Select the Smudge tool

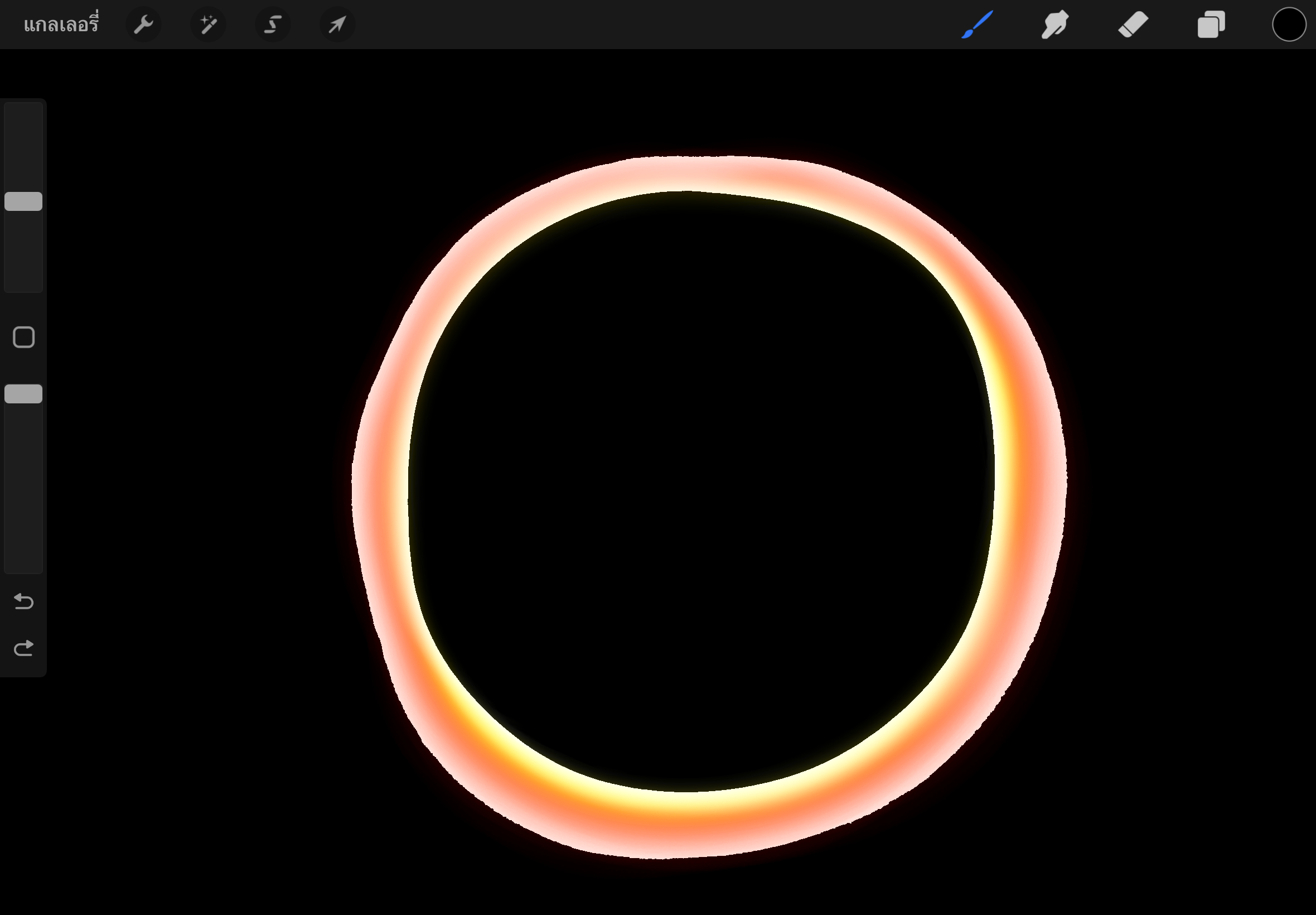tap(1054, 25)
